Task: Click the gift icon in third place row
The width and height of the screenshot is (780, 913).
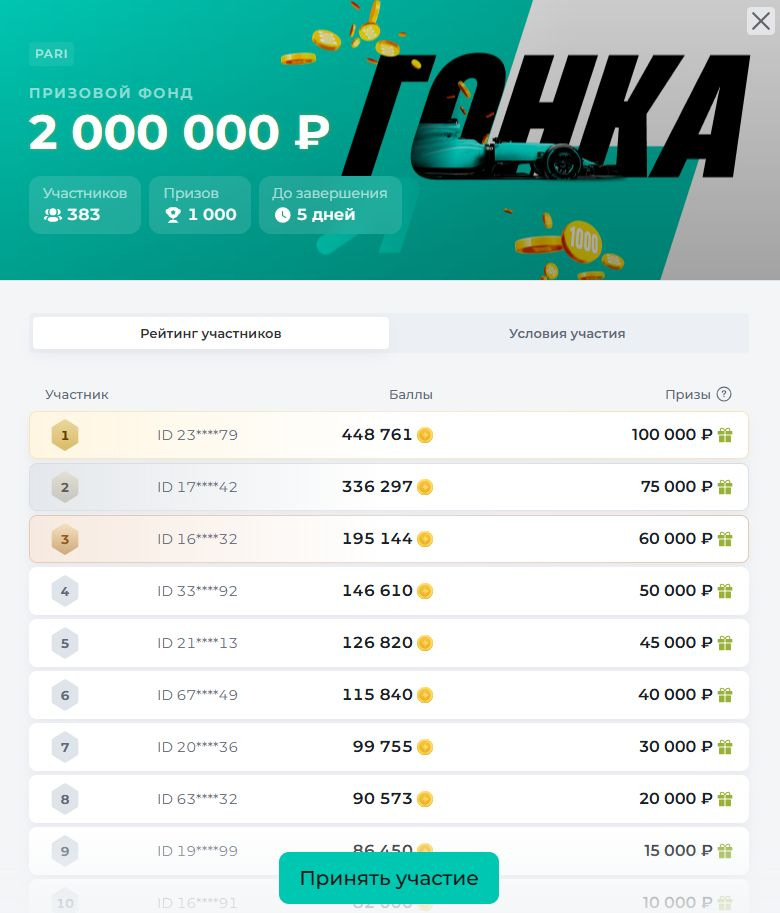Action: 725,539
